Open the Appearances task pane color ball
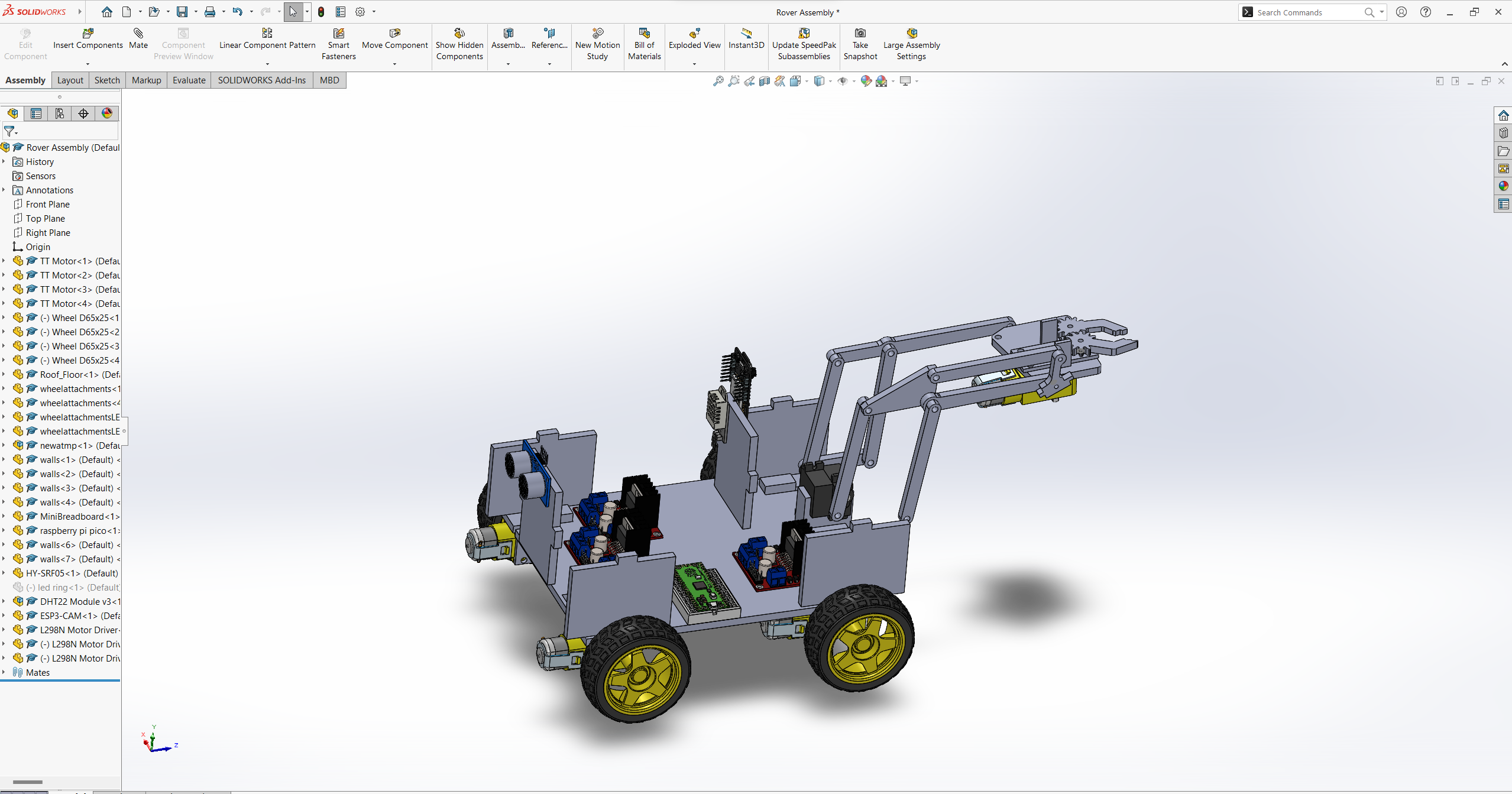Screen dimensions: 1512x794 click(x=1503, y=186)
